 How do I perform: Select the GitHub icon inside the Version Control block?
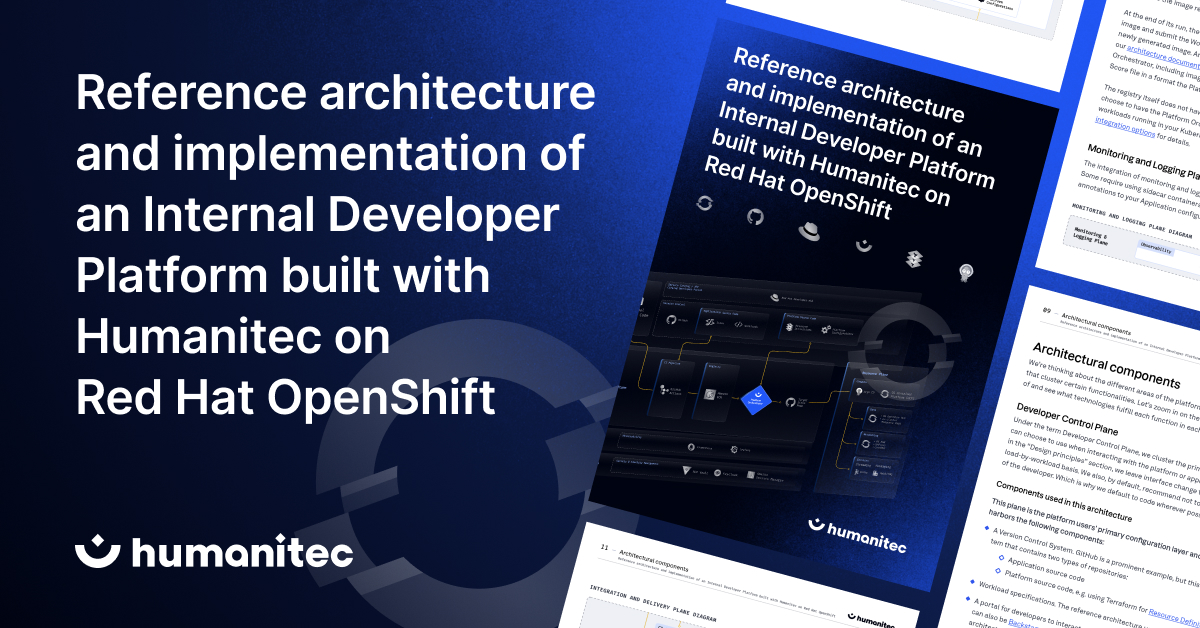point(670,319)
